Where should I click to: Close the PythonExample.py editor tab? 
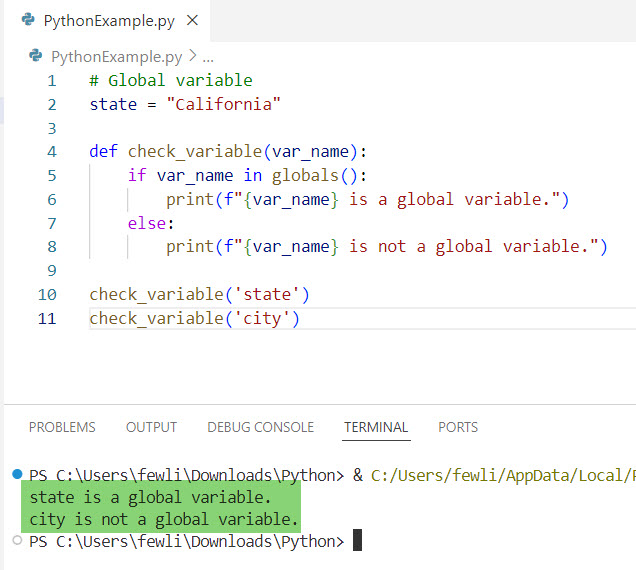pyautogui.click(x=192, y=20)
